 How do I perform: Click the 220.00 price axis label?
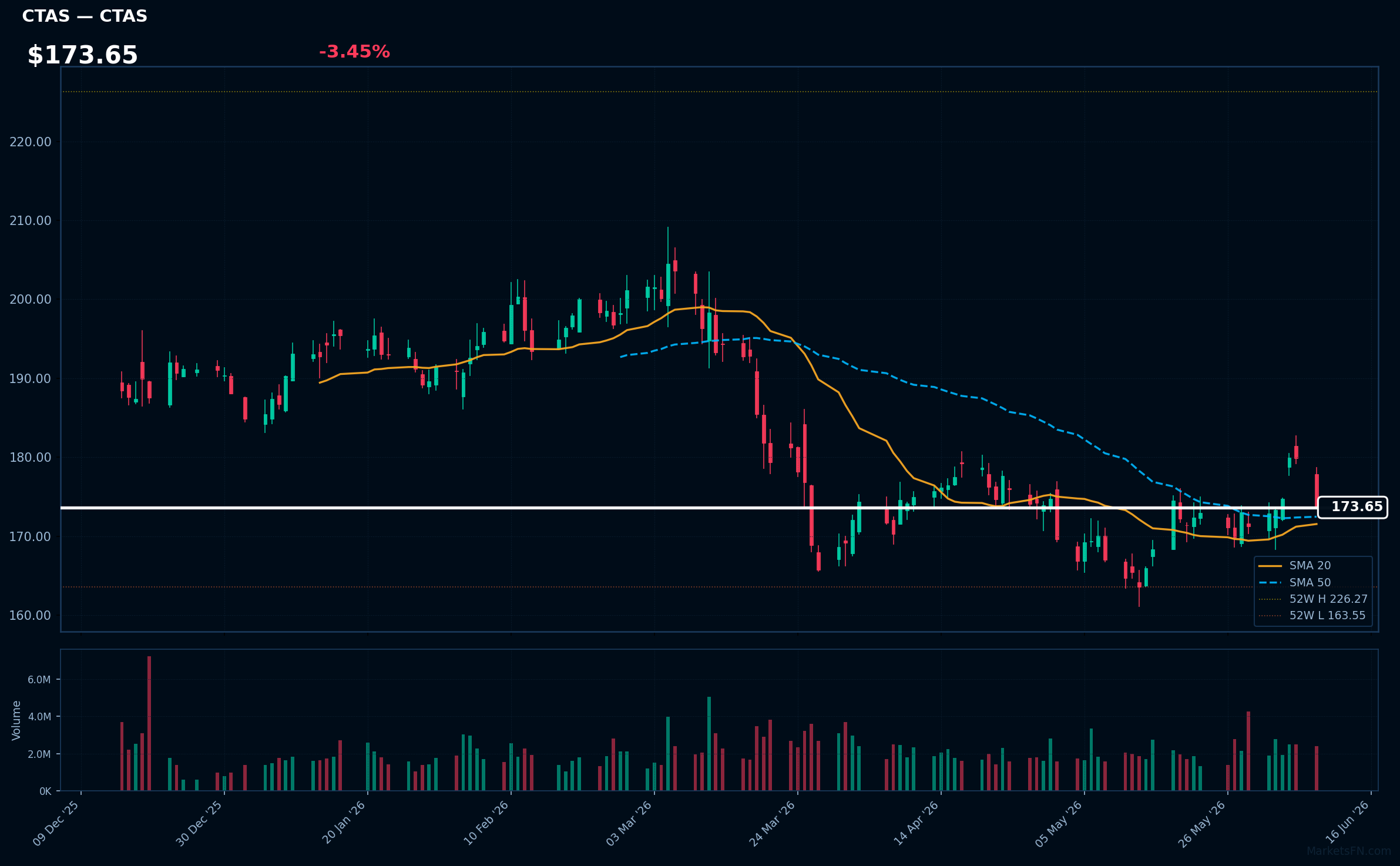tap(31, 142)
